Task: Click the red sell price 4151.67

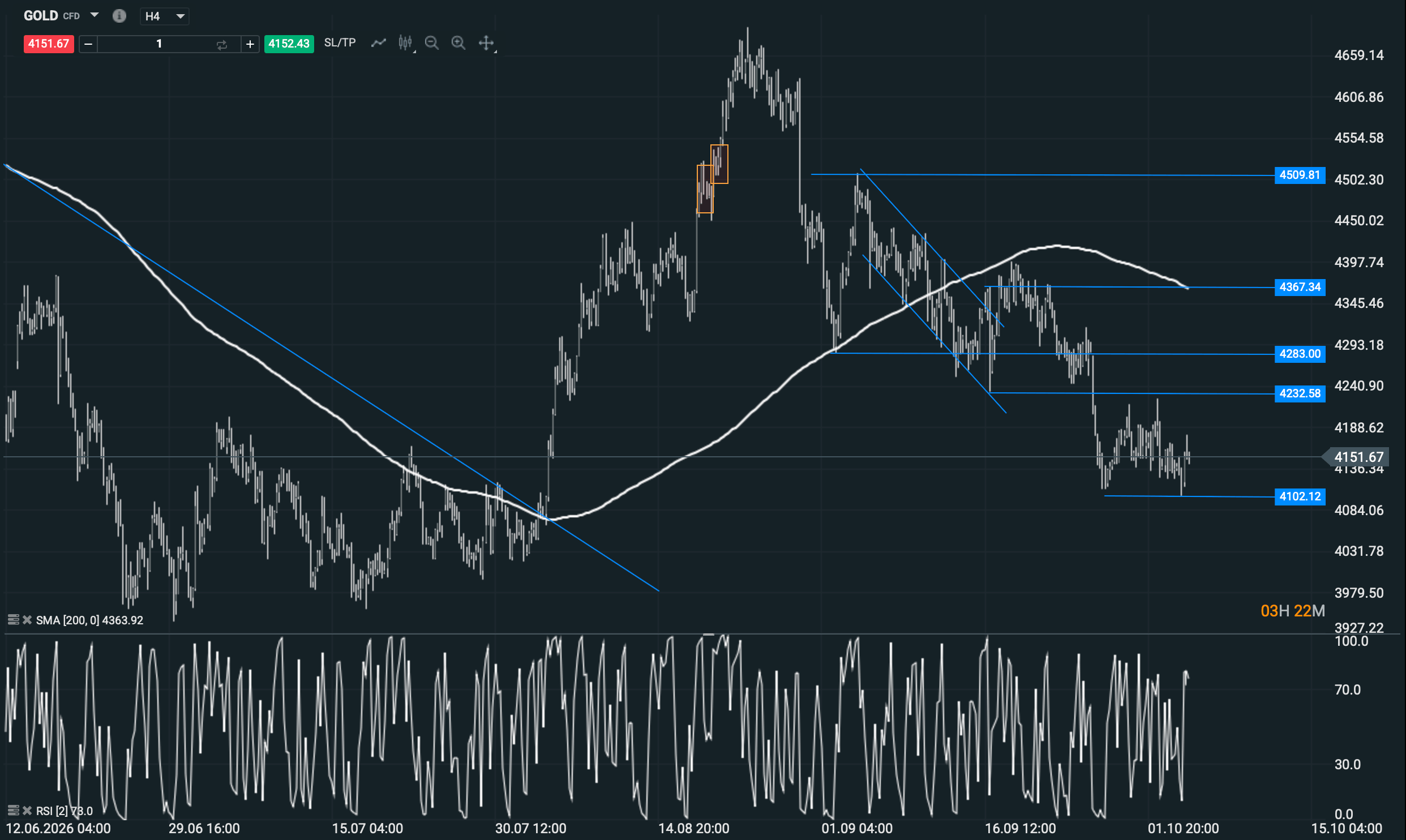Action: point(49,44)
